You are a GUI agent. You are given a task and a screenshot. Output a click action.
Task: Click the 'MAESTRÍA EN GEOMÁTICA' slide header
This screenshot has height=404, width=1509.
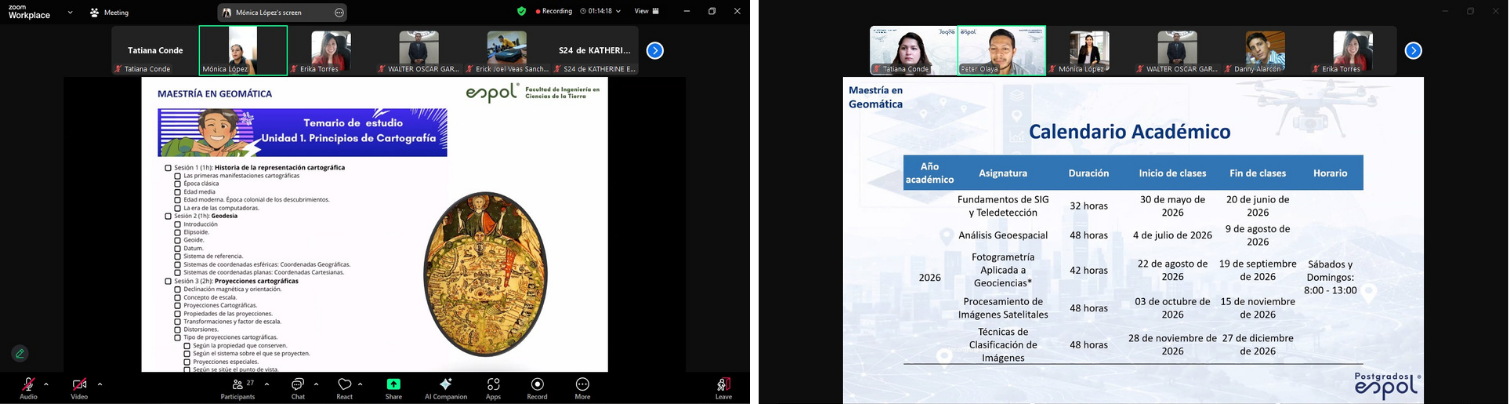point(215,93)
